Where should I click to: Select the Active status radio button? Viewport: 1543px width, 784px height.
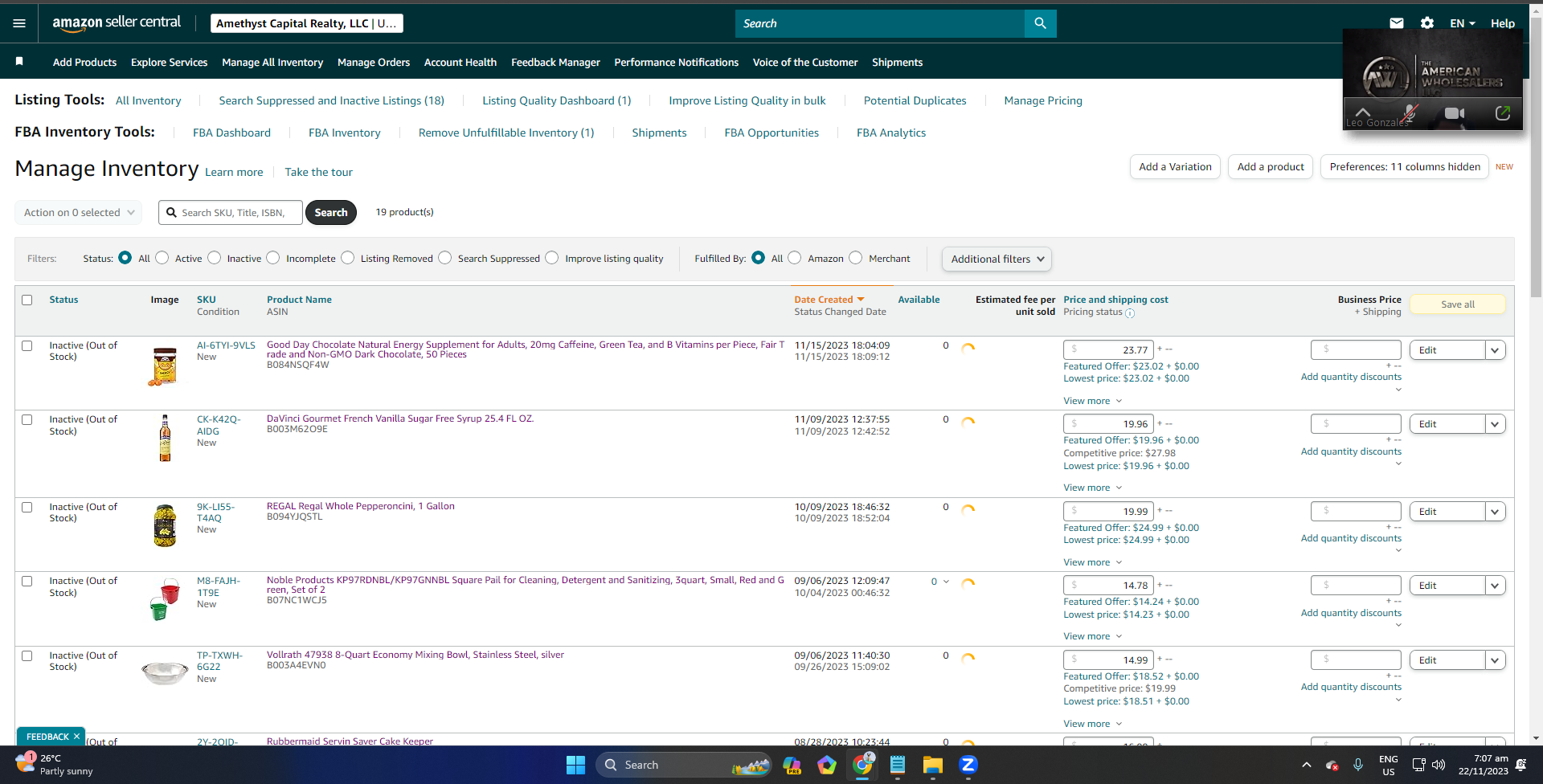(x=162, y=258)
